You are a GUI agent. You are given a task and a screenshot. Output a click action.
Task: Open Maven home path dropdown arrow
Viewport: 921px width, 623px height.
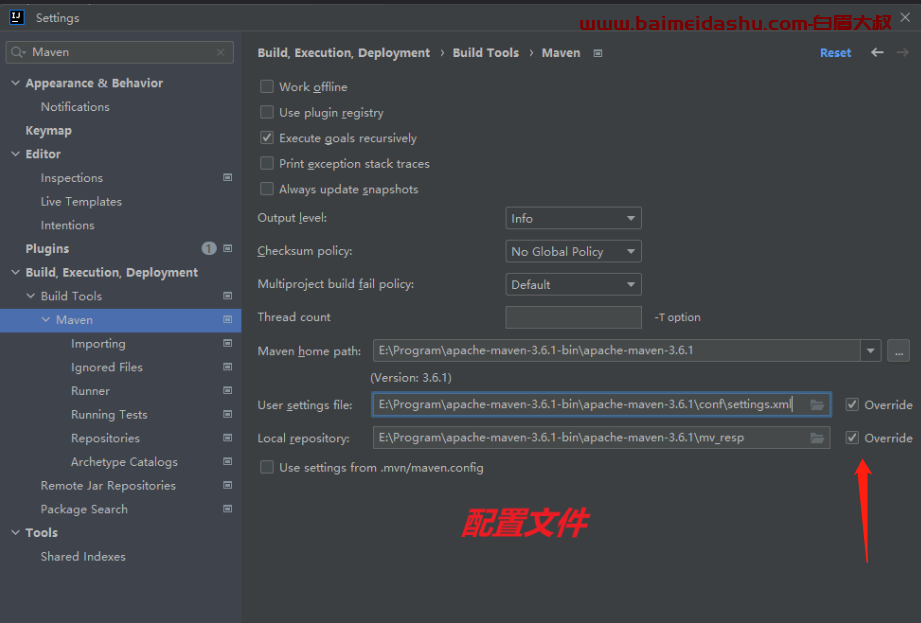(x=870, y=351)
